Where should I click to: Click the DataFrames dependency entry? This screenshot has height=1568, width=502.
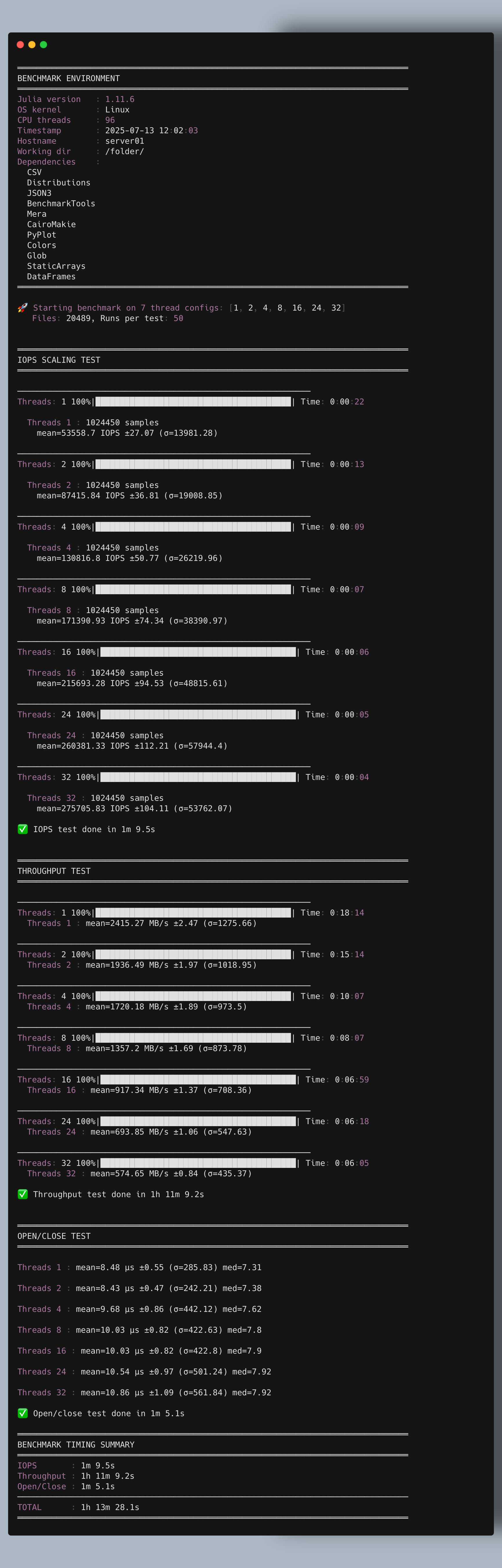tap(51, 276)
